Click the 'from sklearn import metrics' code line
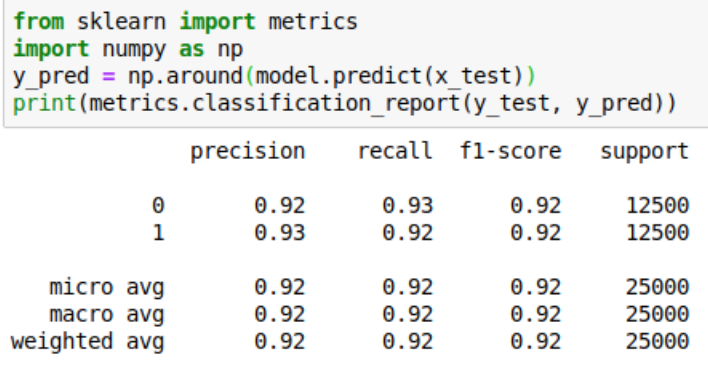The width and height of the screenshot is (708, 374). pyautogui.click(x=186, y=22)
